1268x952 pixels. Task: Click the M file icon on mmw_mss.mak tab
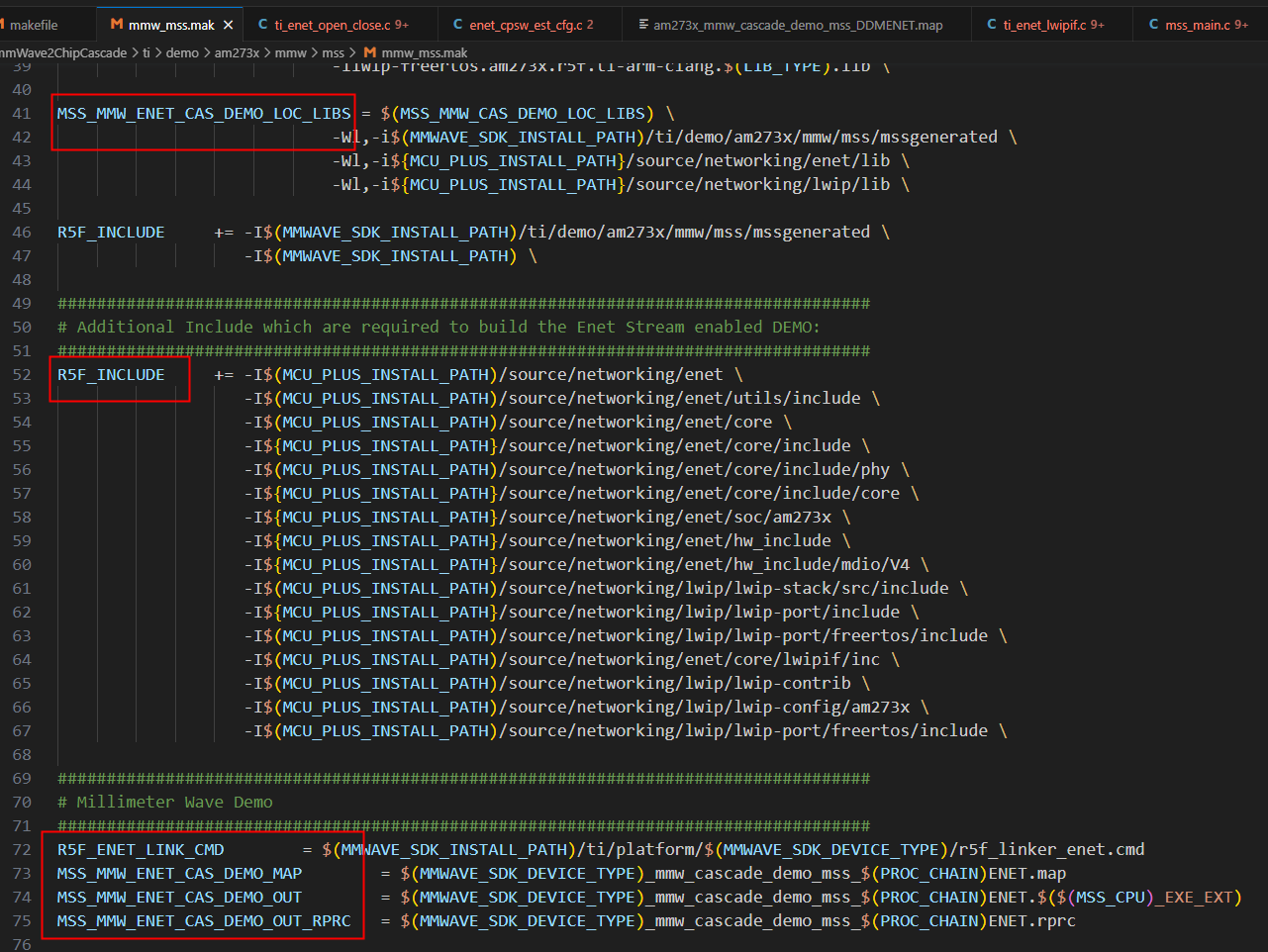[116, 25]
